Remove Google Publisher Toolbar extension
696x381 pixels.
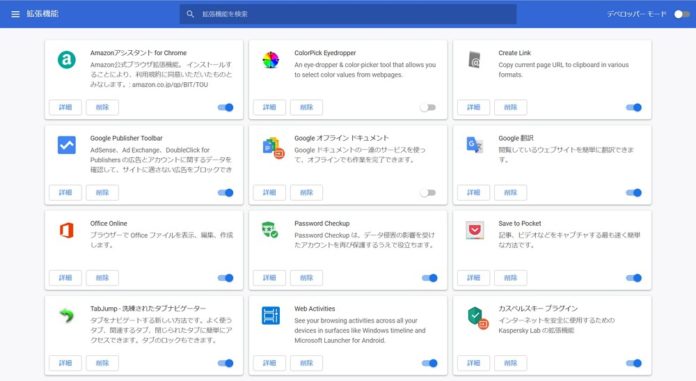point(102,192)
